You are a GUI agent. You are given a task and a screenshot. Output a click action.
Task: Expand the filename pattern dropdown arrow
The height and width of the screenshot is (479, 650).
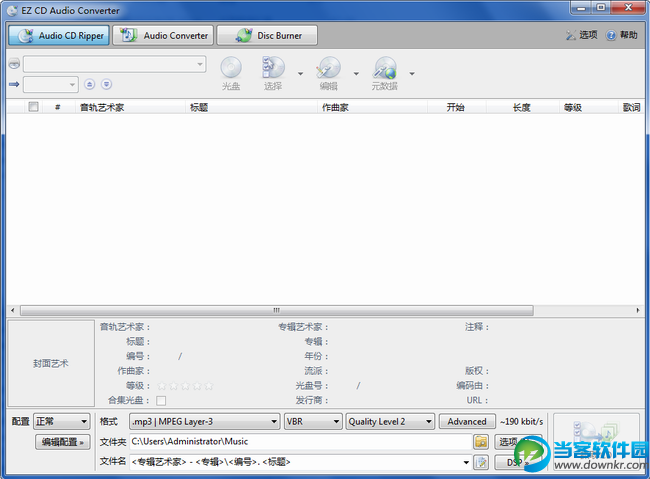[x=466, y=462]
